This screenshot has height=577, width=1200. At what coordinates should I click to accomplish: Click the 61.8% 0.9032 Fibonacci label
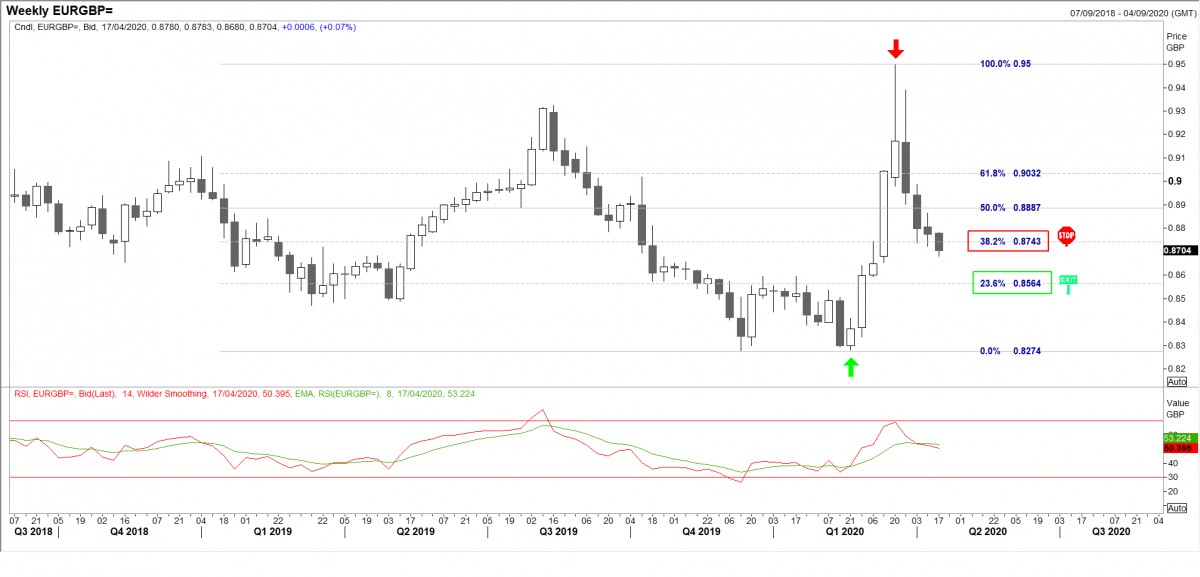click(x=1010, y=173)
